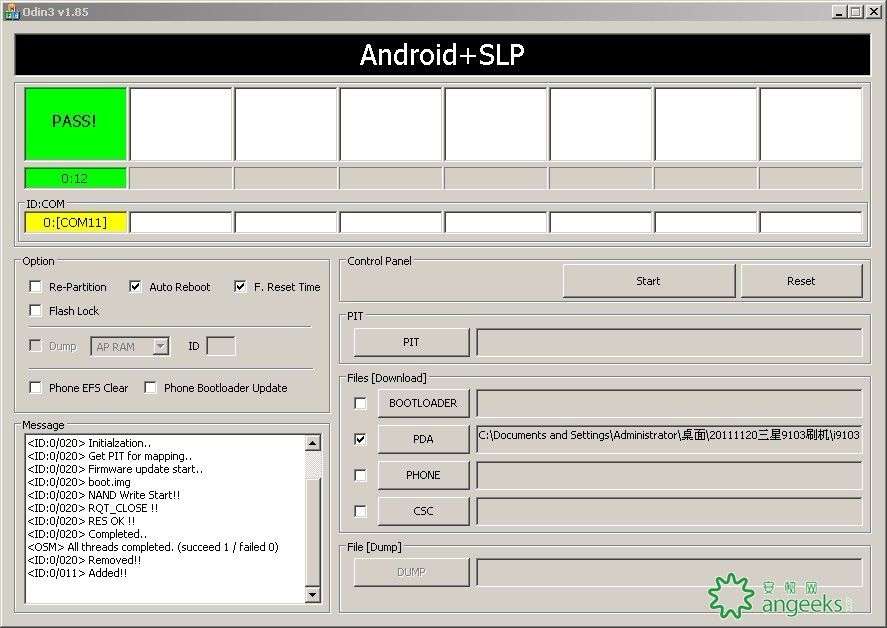Click the BOOTLOADER file path field

pos(669,403)
